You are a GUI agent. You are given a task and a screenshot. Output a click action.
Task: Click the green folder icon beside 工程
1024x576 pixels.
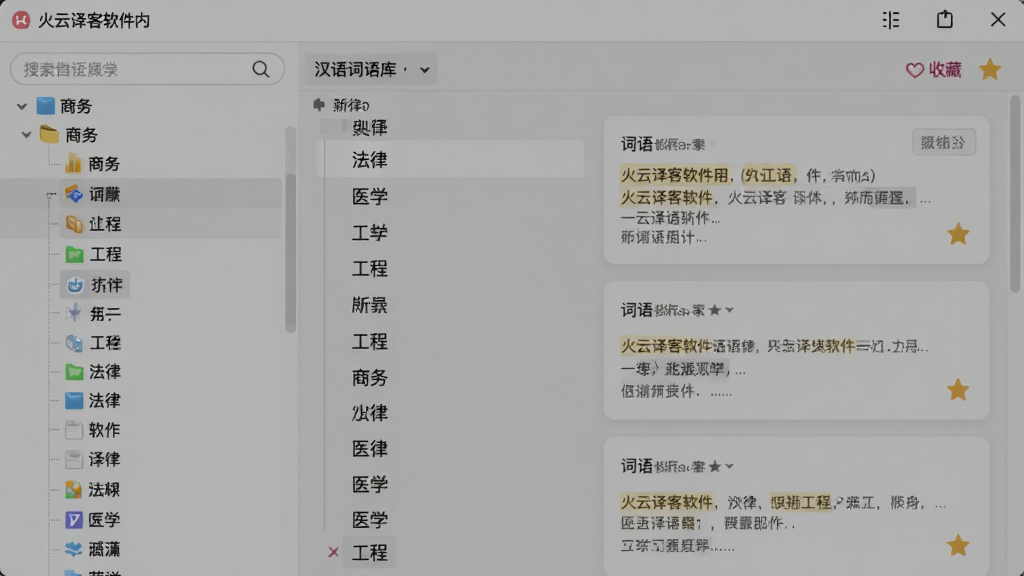74,254
